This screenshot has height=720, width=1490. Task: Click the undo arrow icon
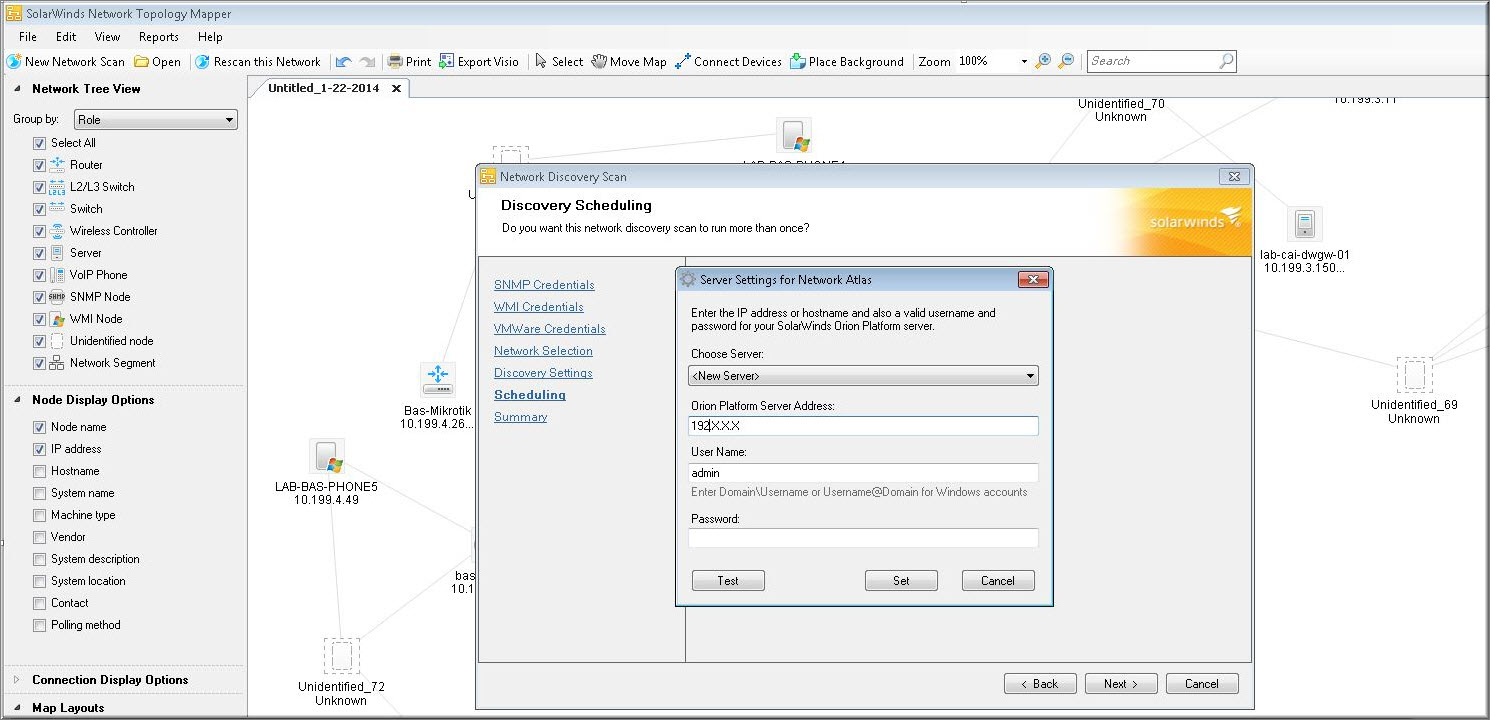(x=344, y=61)
